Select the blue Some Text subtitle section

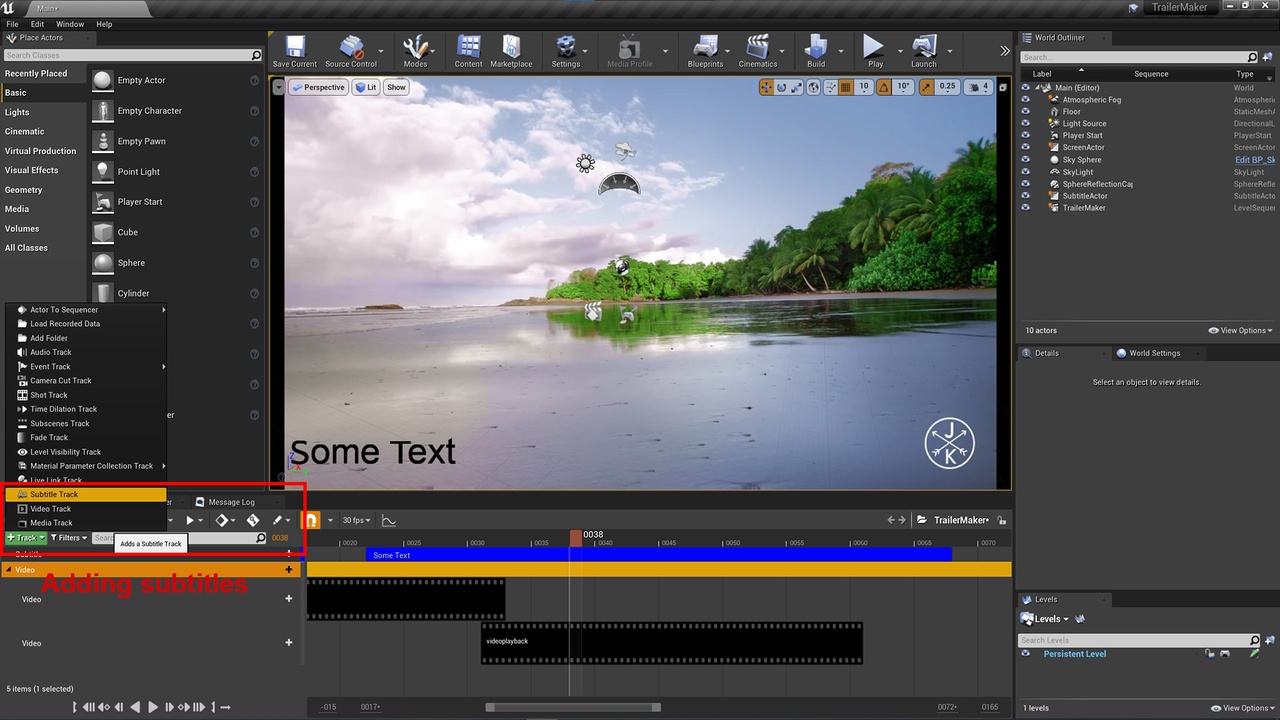click(658, 555)
